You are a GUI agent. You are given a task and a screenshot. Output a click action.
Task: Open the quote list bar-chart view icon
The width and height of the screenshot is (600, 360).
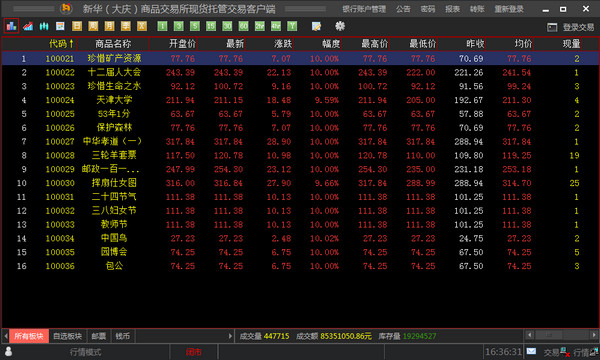[11, 26]
